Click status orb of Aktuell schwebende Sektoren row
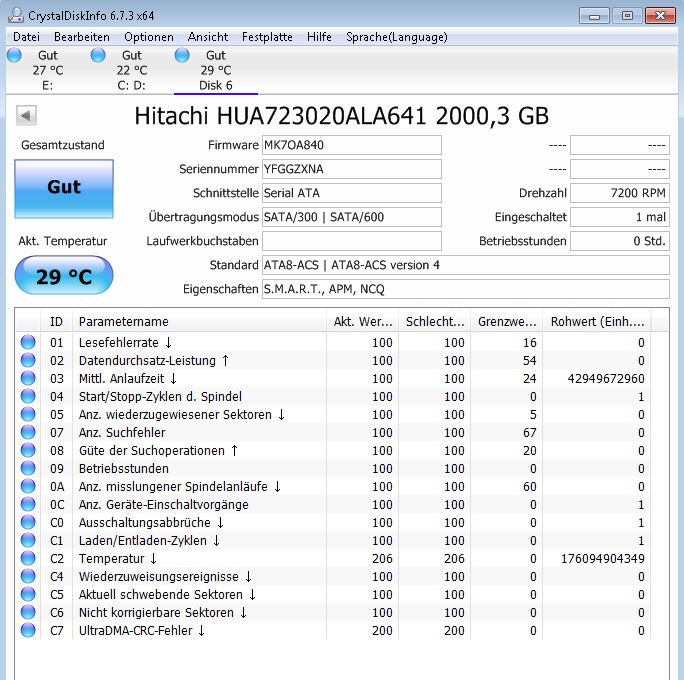 coord(28,594)
